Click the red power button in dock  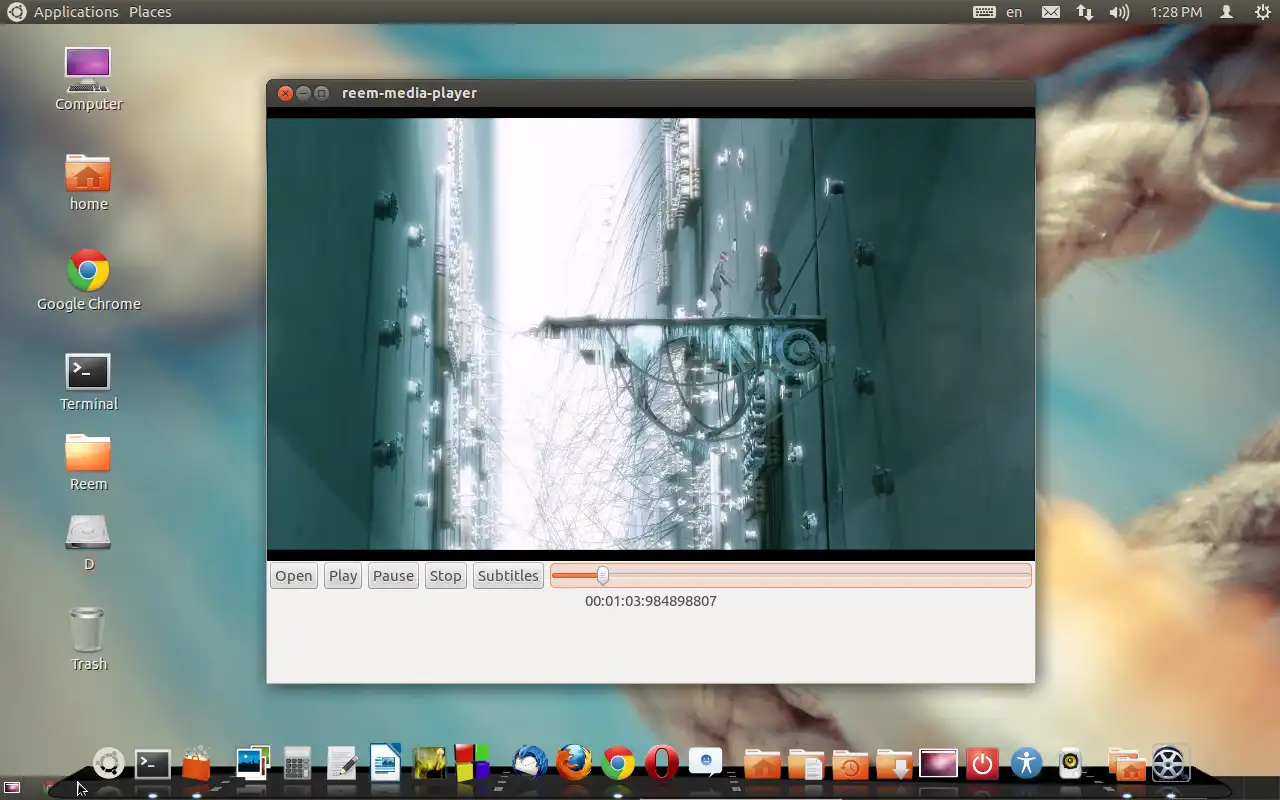[983, 764]
